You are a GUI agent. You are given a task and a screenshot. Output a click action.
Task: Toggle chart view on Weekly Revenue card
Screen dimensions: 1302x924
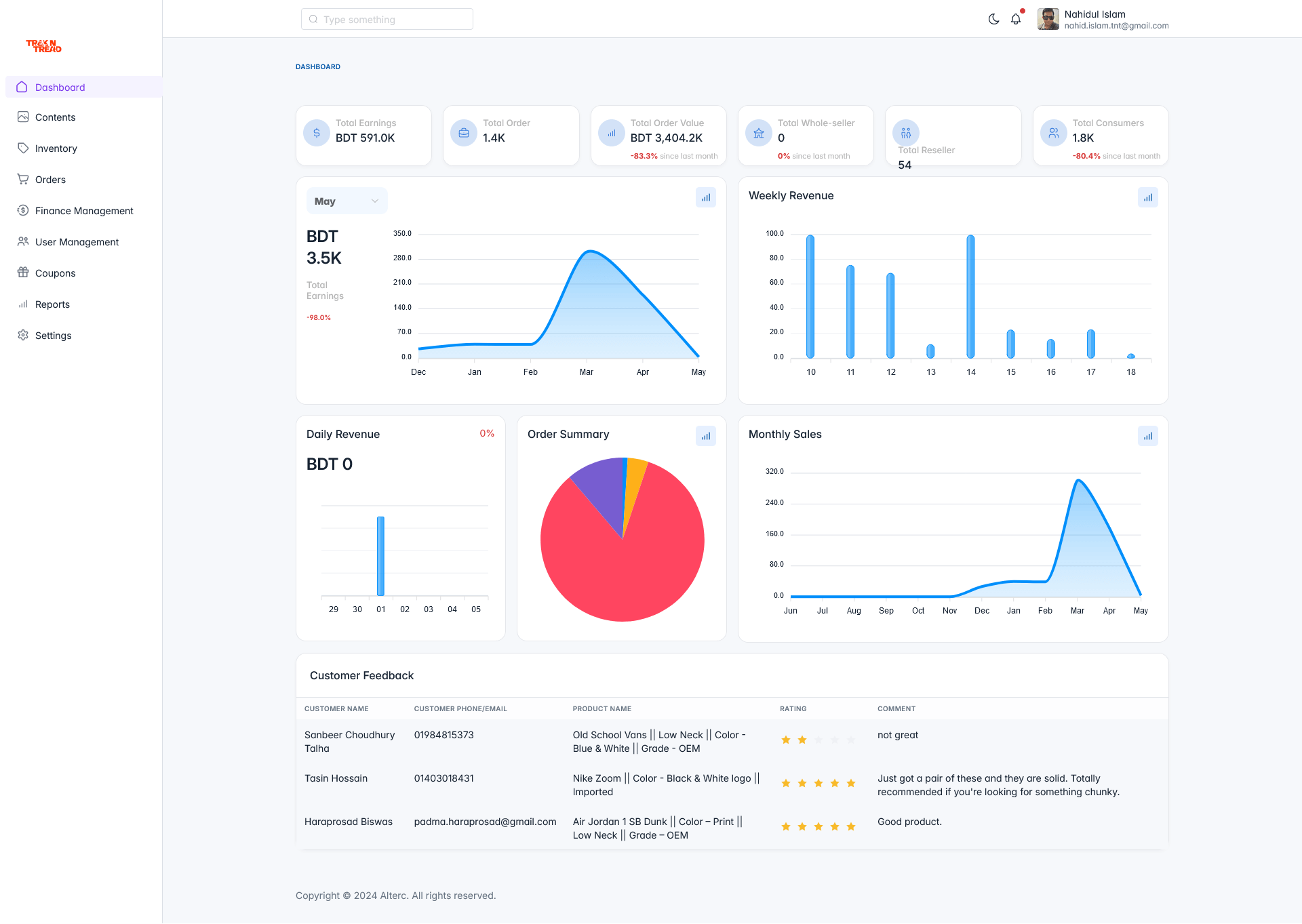(x=1147, y=197)
